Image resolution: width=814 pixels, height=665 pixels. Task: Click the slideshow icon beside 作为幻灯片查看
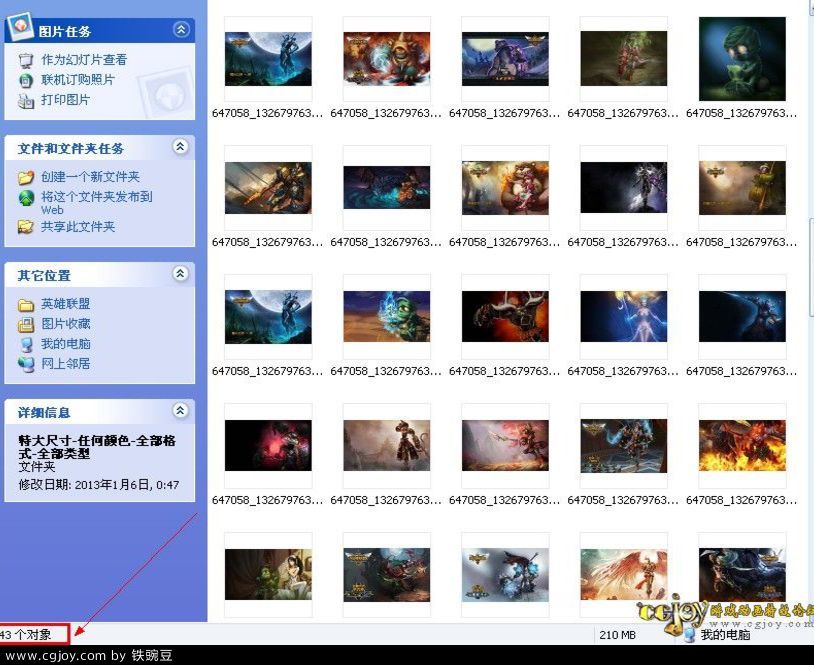26,60
